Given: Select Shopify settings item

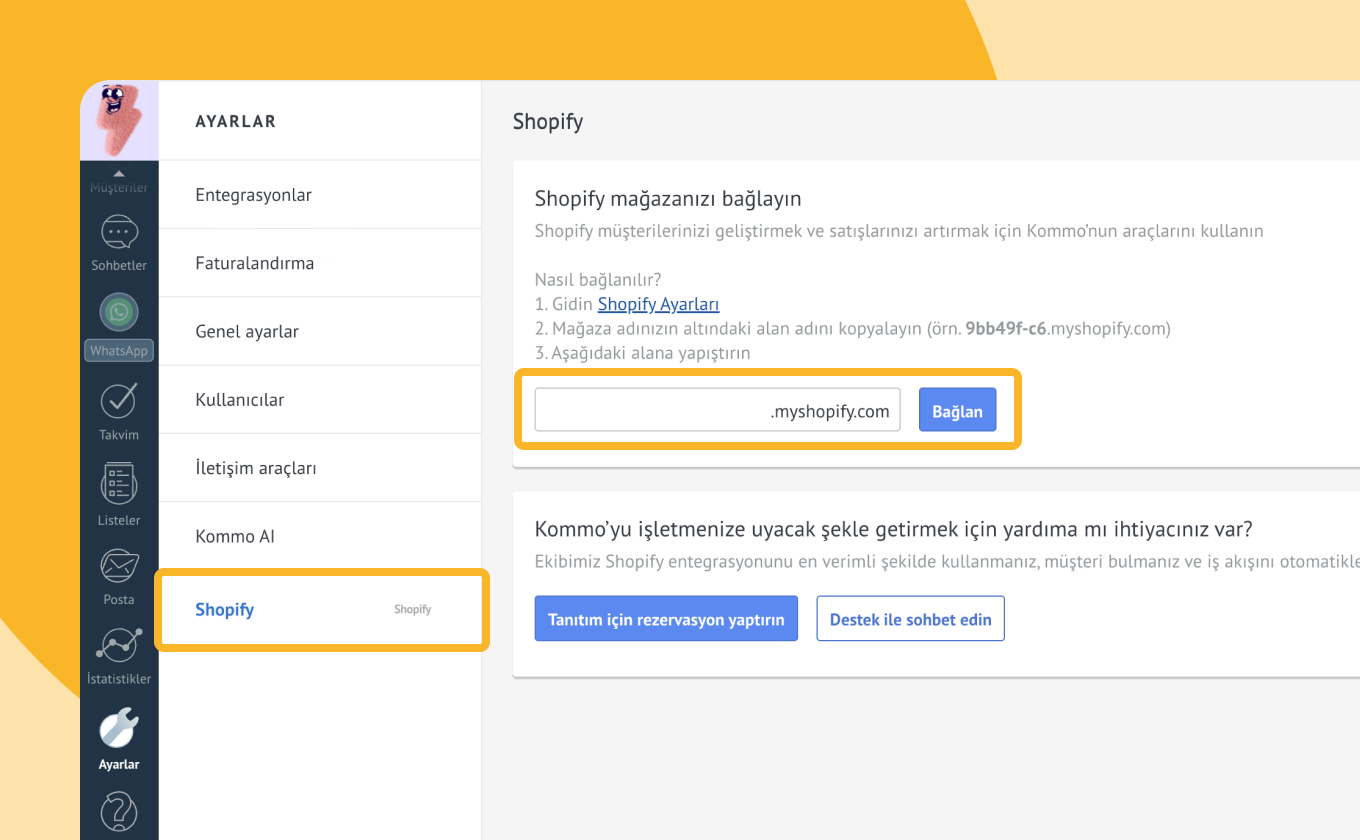Looking at the screenshot, I should coord(320,609).
